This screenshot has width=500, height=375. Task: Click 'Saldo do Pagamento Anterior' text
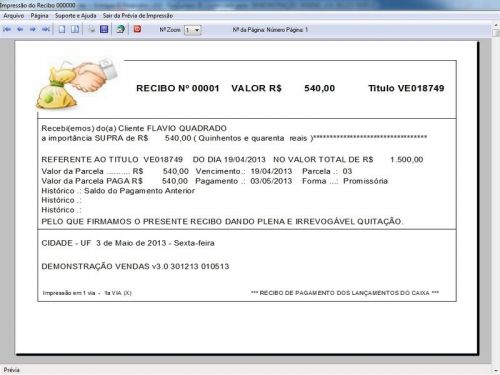[x=139, y=191]
